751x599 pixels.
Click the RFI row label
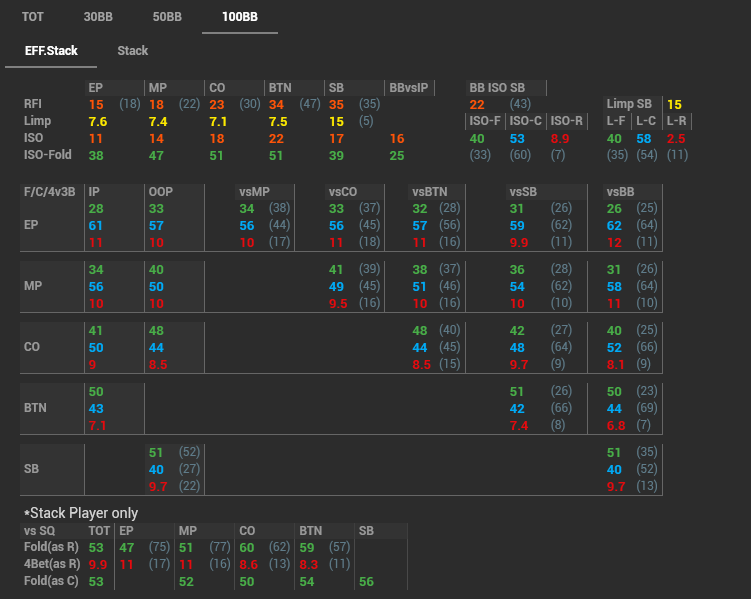coord(33,104)
